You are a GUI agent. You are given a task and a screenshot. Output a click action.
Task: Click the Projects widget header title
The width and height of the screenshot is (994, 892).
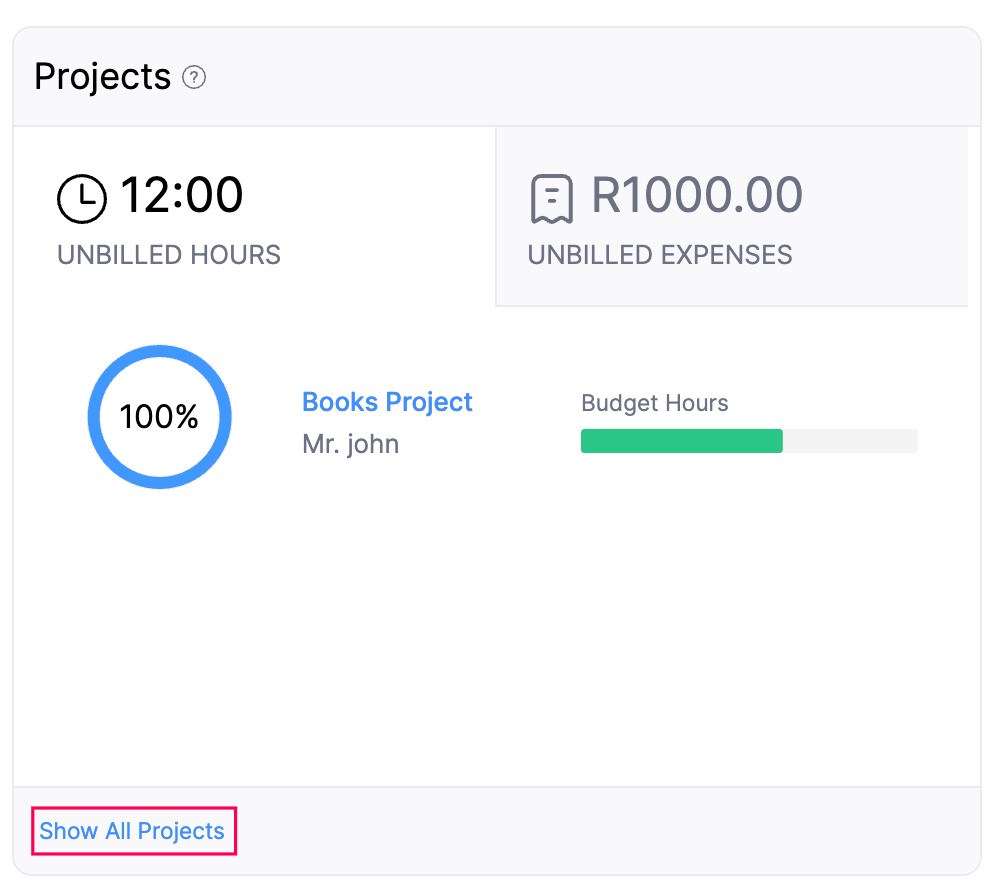[x=103, y=76]
